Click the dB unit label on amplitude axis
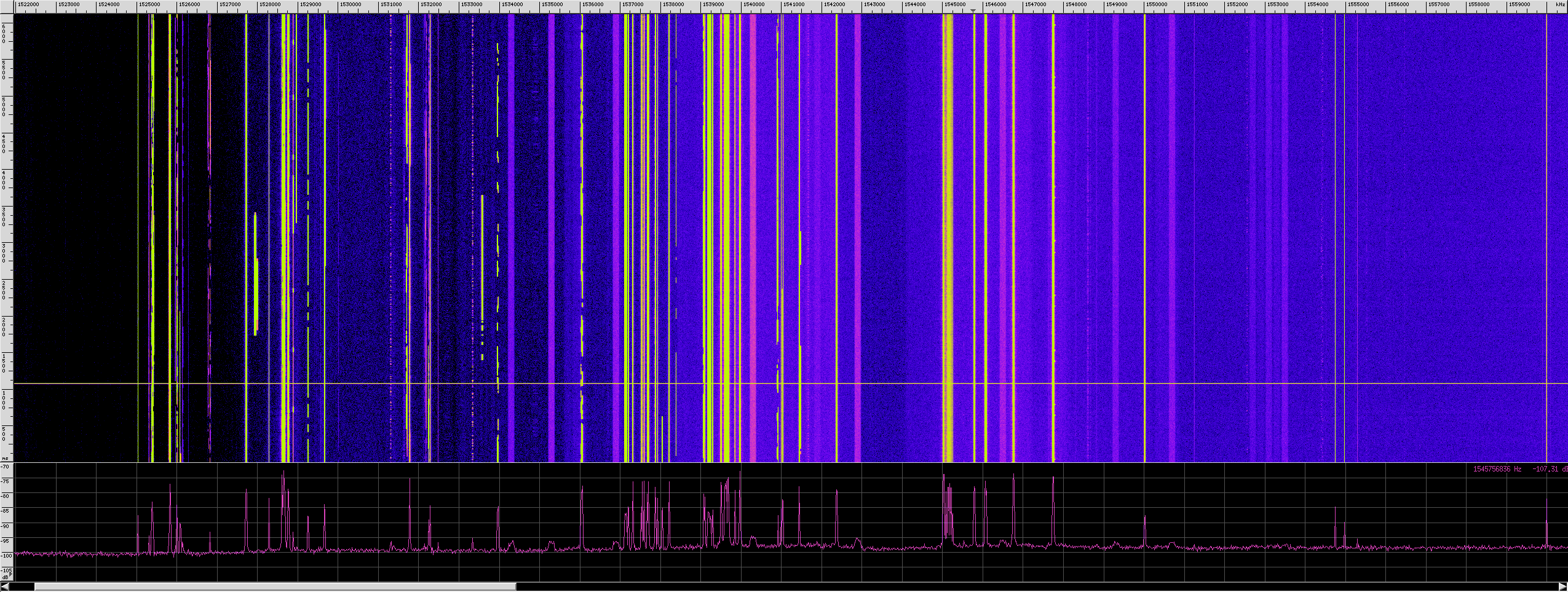The height and width of the screenshot is (592, 1568). coord(6,577)
